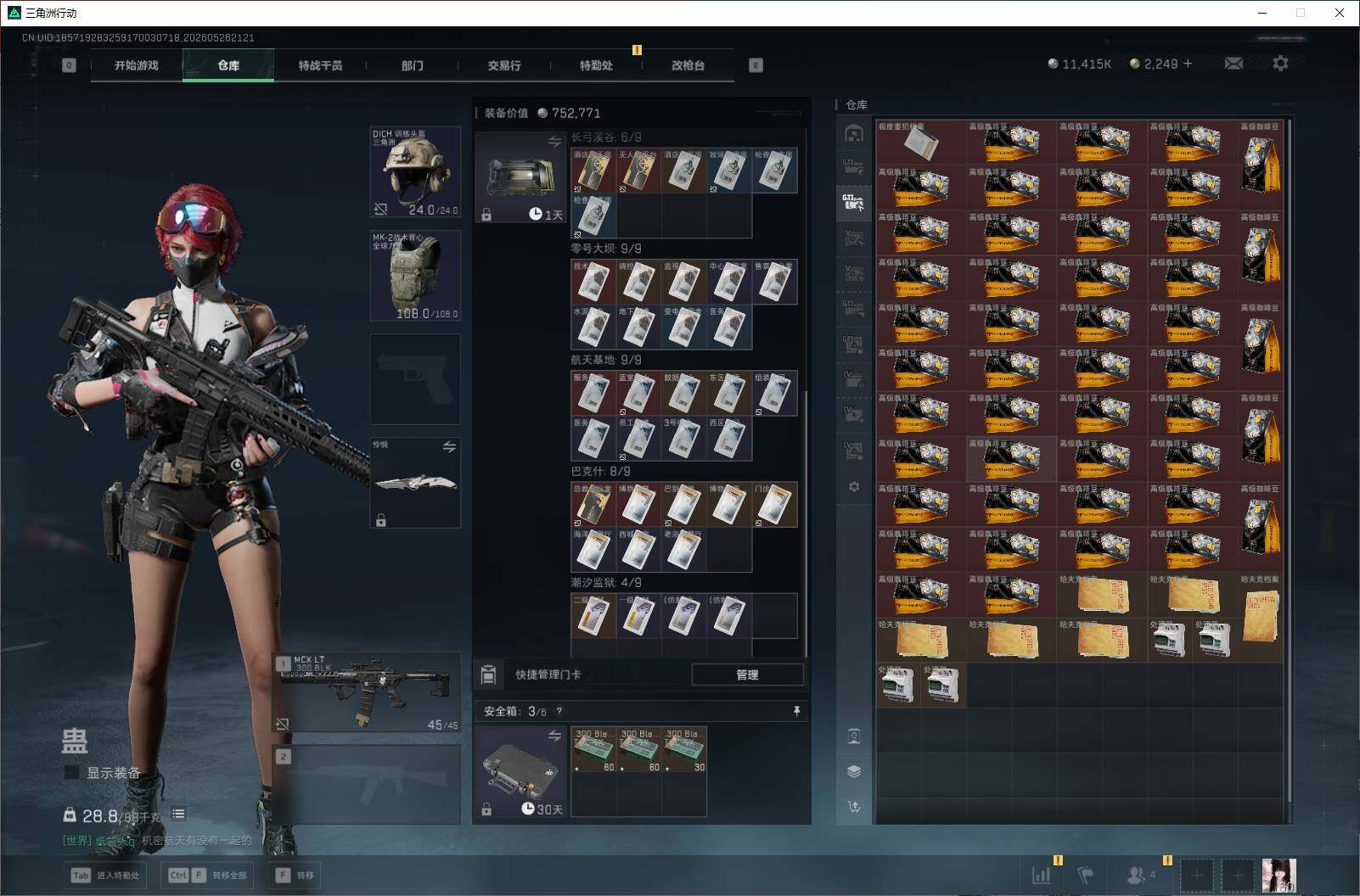Viewport: 1360px width, 896px height.
Task: Switch to the 开始游戏 tab
Action: pyautogui.click(x=137, y=65)
